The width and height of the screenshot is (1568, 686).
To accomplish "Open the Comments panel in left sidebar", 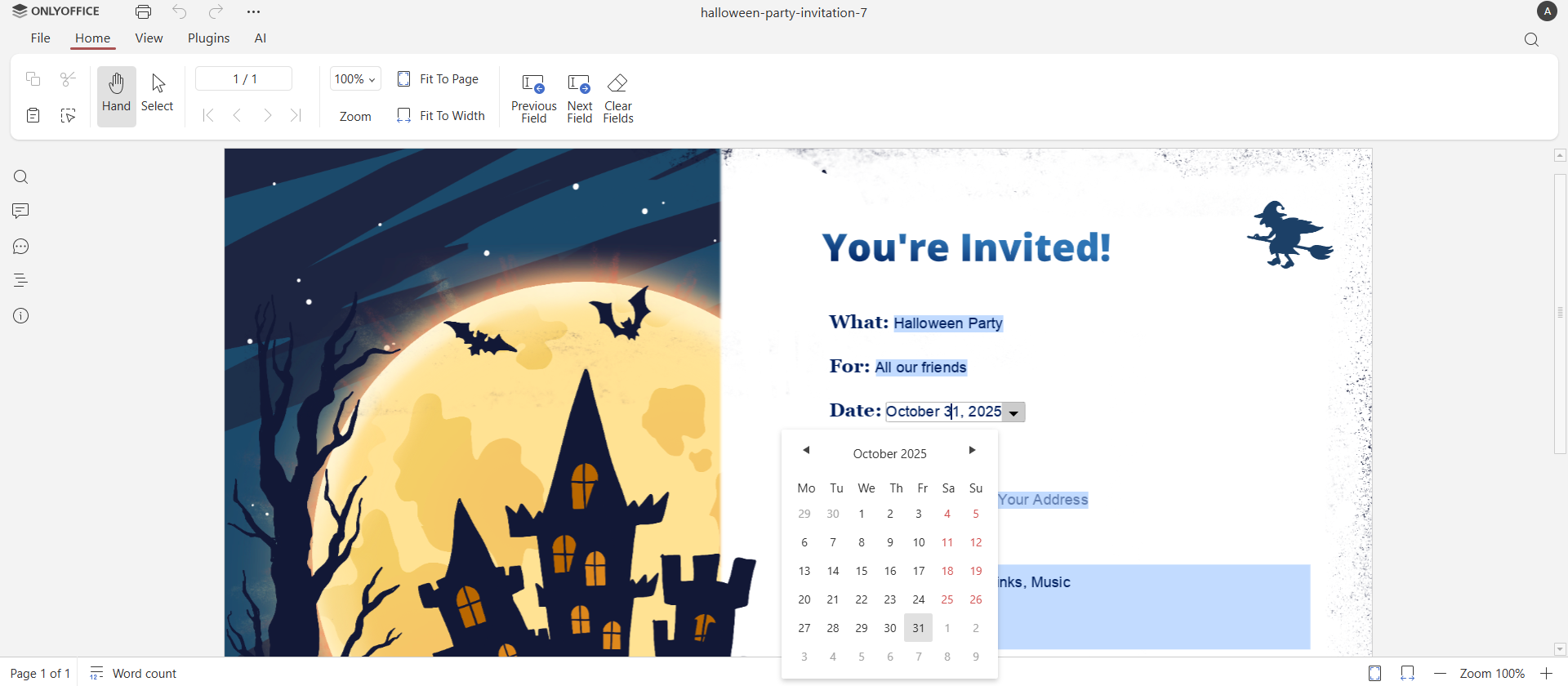I will point(21,212).
